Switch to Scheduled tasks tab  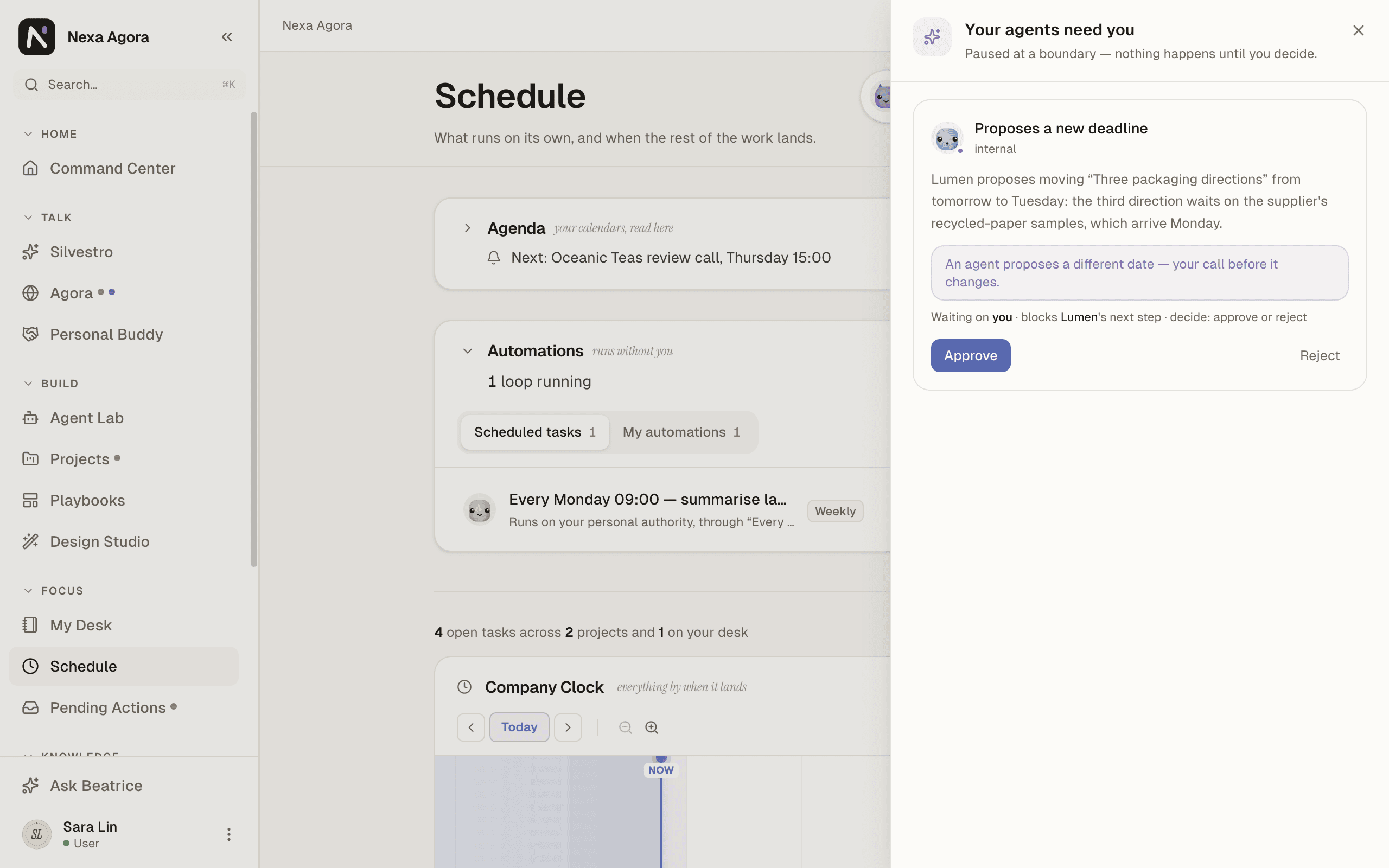[x=535, y=432]
